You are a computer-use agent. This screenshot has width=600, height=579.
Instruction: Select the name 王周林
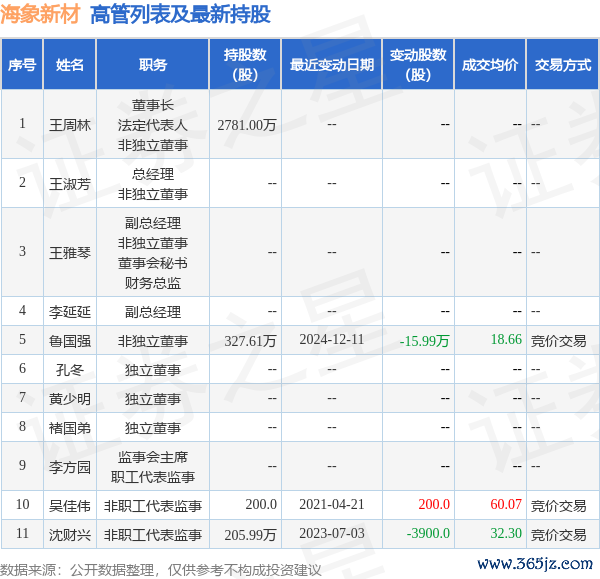coord(70,125)
